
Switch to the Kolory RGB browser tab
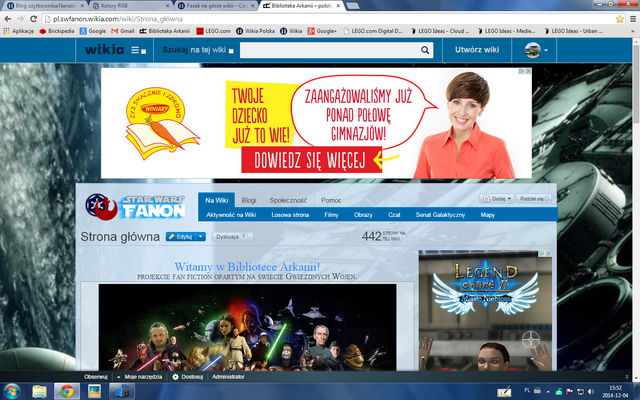(x=131, y=6)
